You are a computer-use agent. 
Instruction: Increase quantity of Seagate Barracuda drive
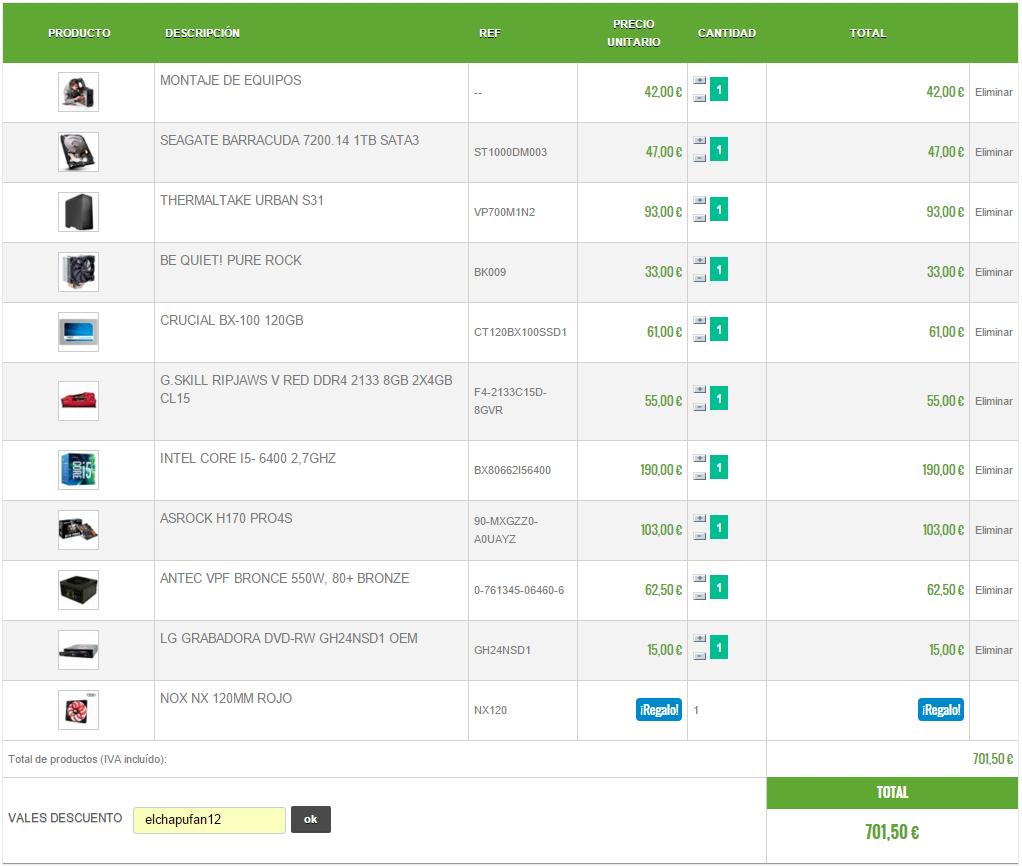coord(699,140)
